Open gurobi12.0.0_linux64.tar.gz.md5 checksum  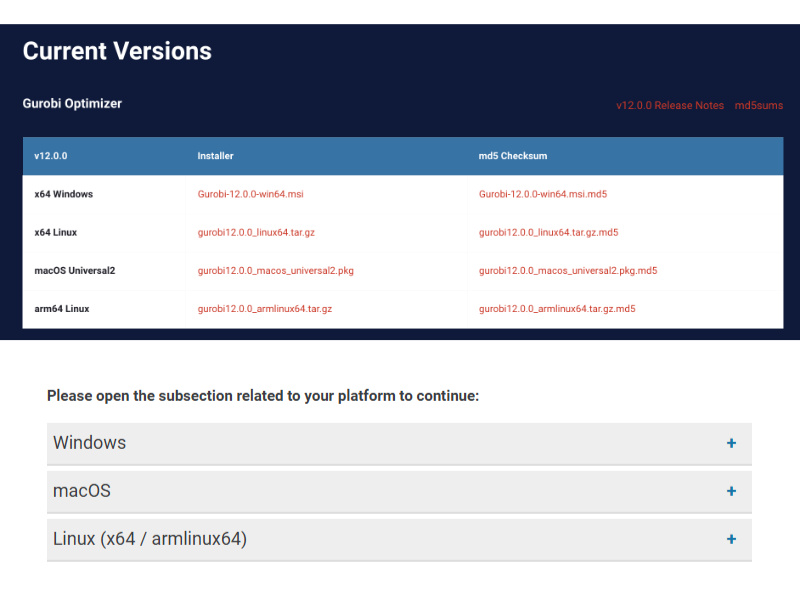[548, 232]
